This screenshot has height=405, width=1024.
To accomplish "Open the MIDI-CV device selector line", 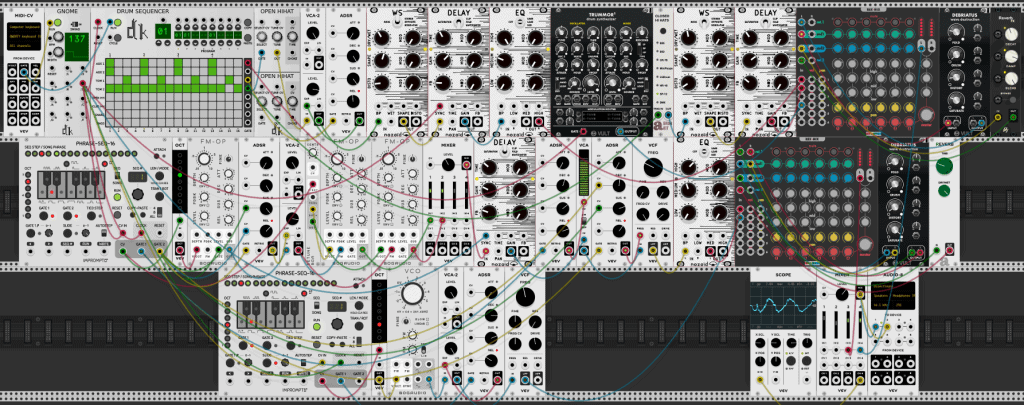I will click(x=26, y=37).
